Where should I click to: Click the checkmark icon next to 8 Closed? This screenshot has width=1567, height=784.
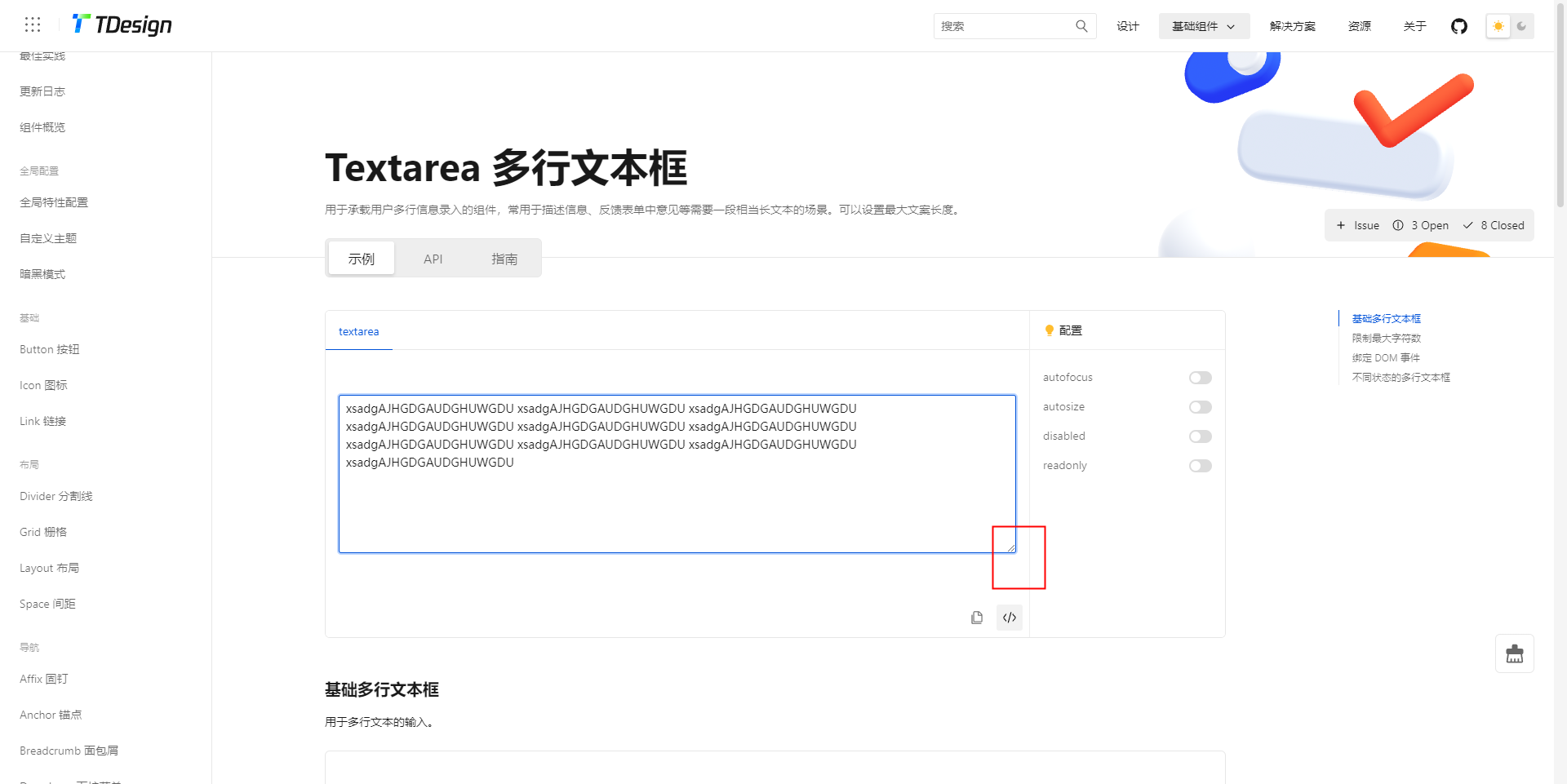pos(1468,225)
